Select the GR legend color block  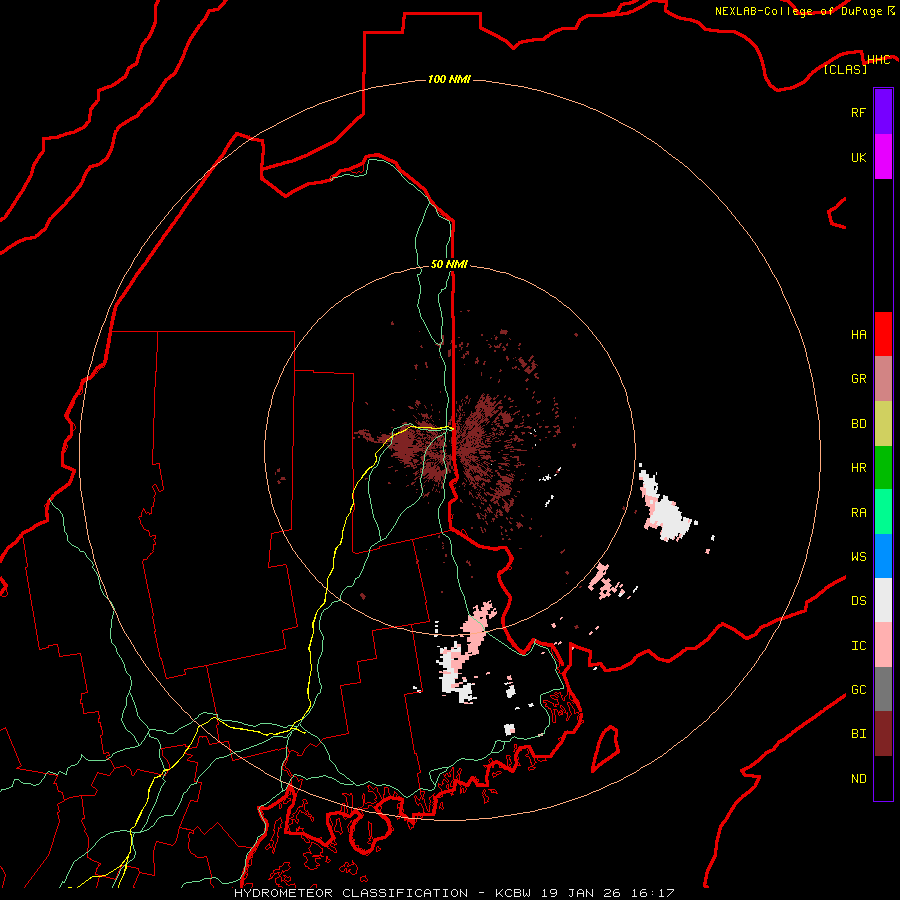tap(883, 379)
